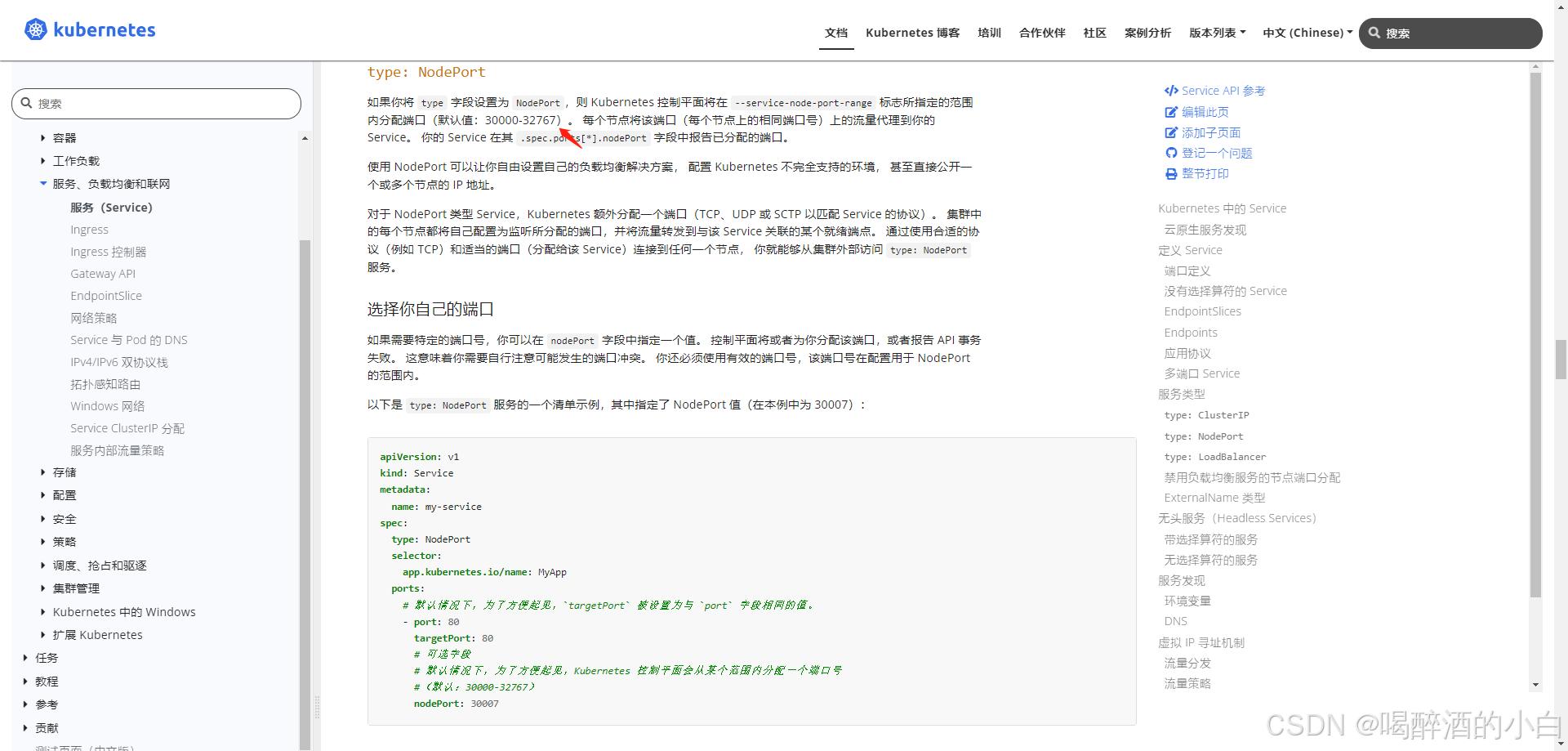This screenshot has width=1568, height=751.
Task: Click the Service API 参考 code icon
Action: tap(1171, 91)
